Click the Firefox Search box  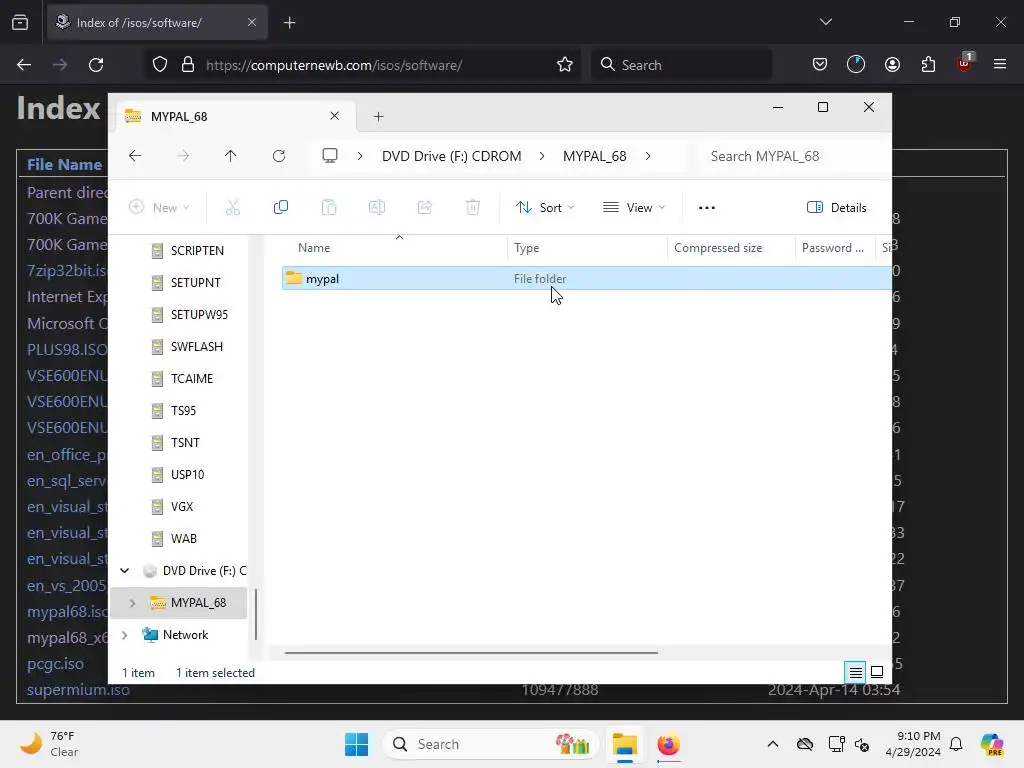click(681, 65)
